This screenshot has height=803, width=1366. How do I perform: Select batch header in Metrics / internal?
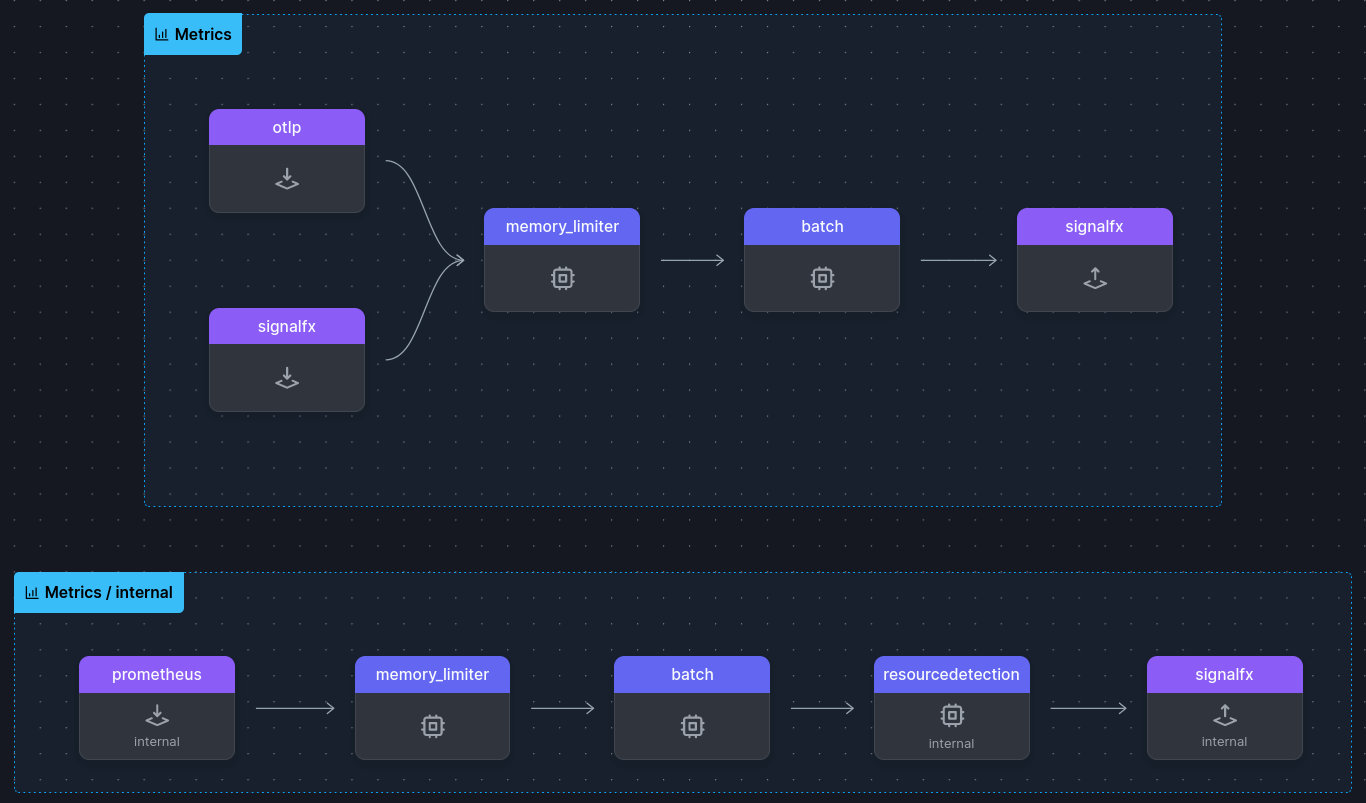692,674
